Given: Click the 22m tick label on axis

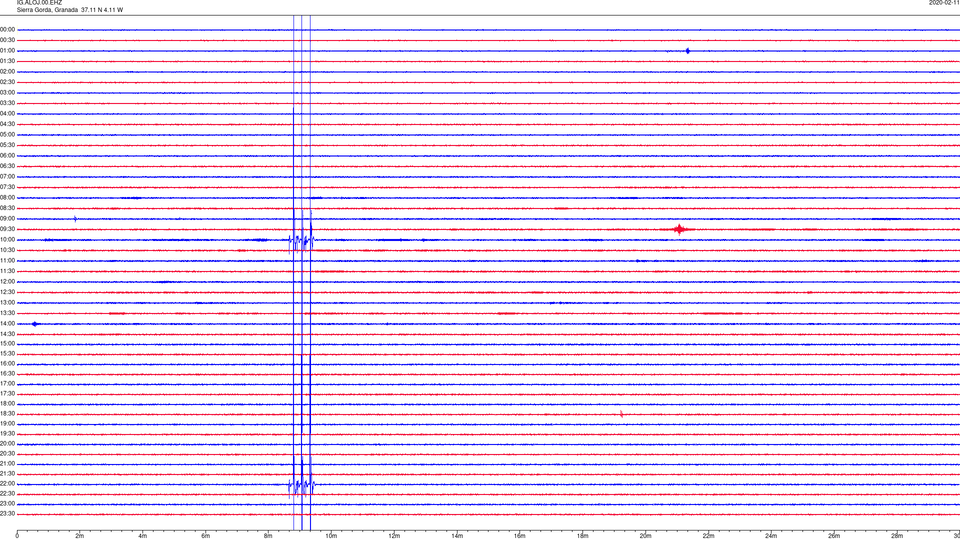Looking at the screenshot, I should pyautogui.click(x=708, y=536).
